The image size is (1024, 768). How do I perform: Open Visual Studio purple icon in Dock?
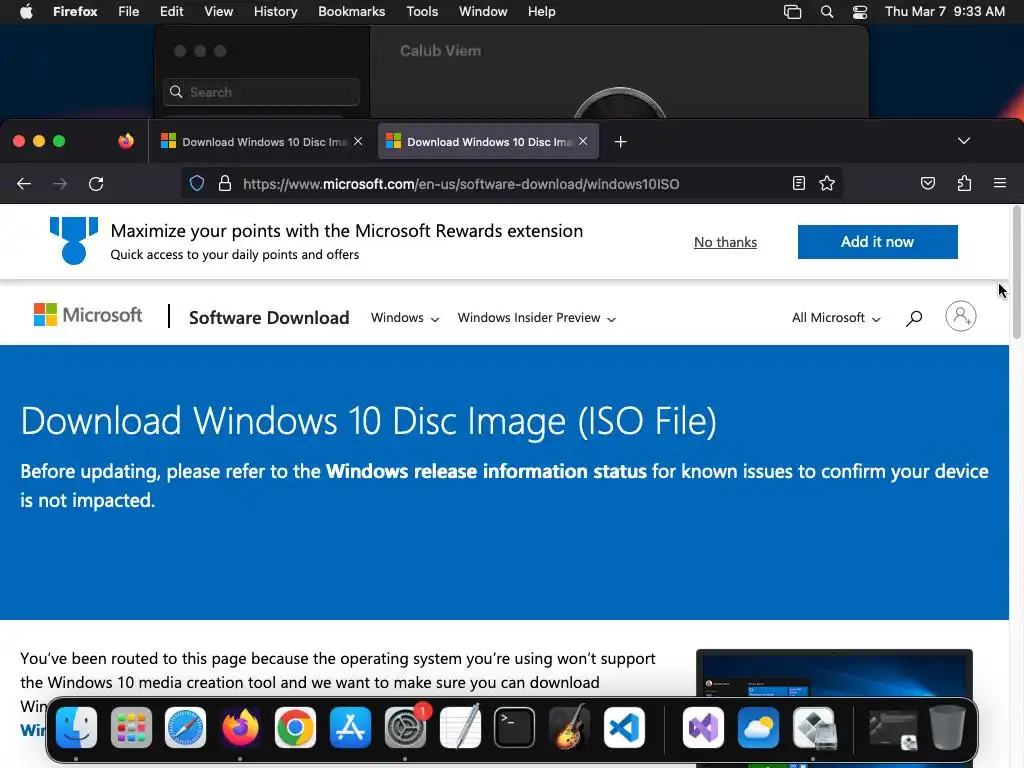click(x=703, y=727)
